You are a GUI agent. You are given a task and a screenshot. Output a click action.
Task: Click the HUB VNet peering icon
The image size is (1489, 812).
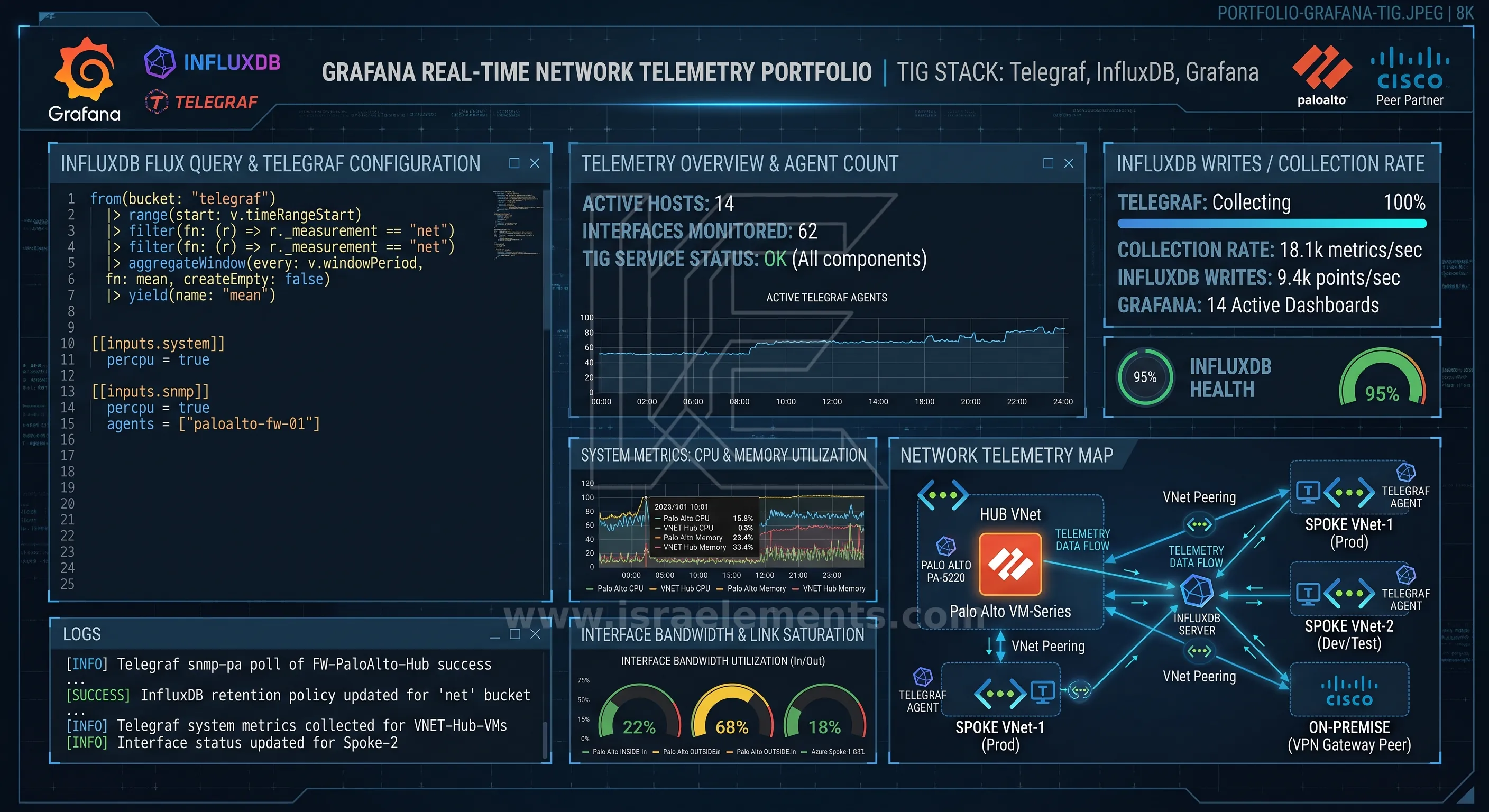coord(943,495)
